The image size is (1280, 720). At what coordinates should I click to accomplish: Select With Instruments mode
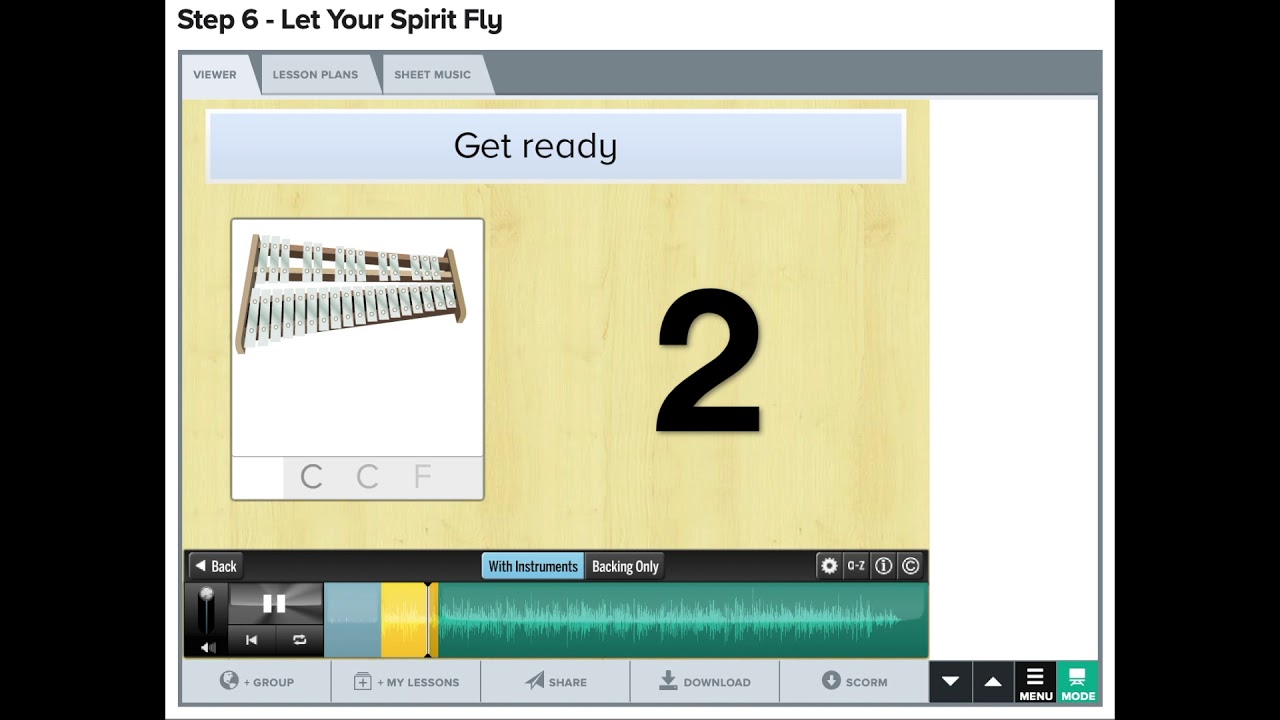pyautogui.click(x=533, y=566)
